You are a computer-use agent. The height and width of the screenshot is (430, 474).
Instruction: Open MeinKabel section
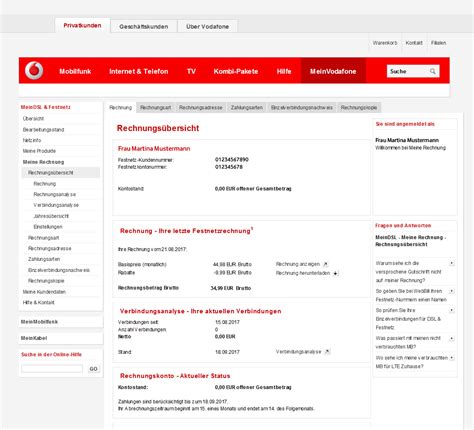[61, 338]
